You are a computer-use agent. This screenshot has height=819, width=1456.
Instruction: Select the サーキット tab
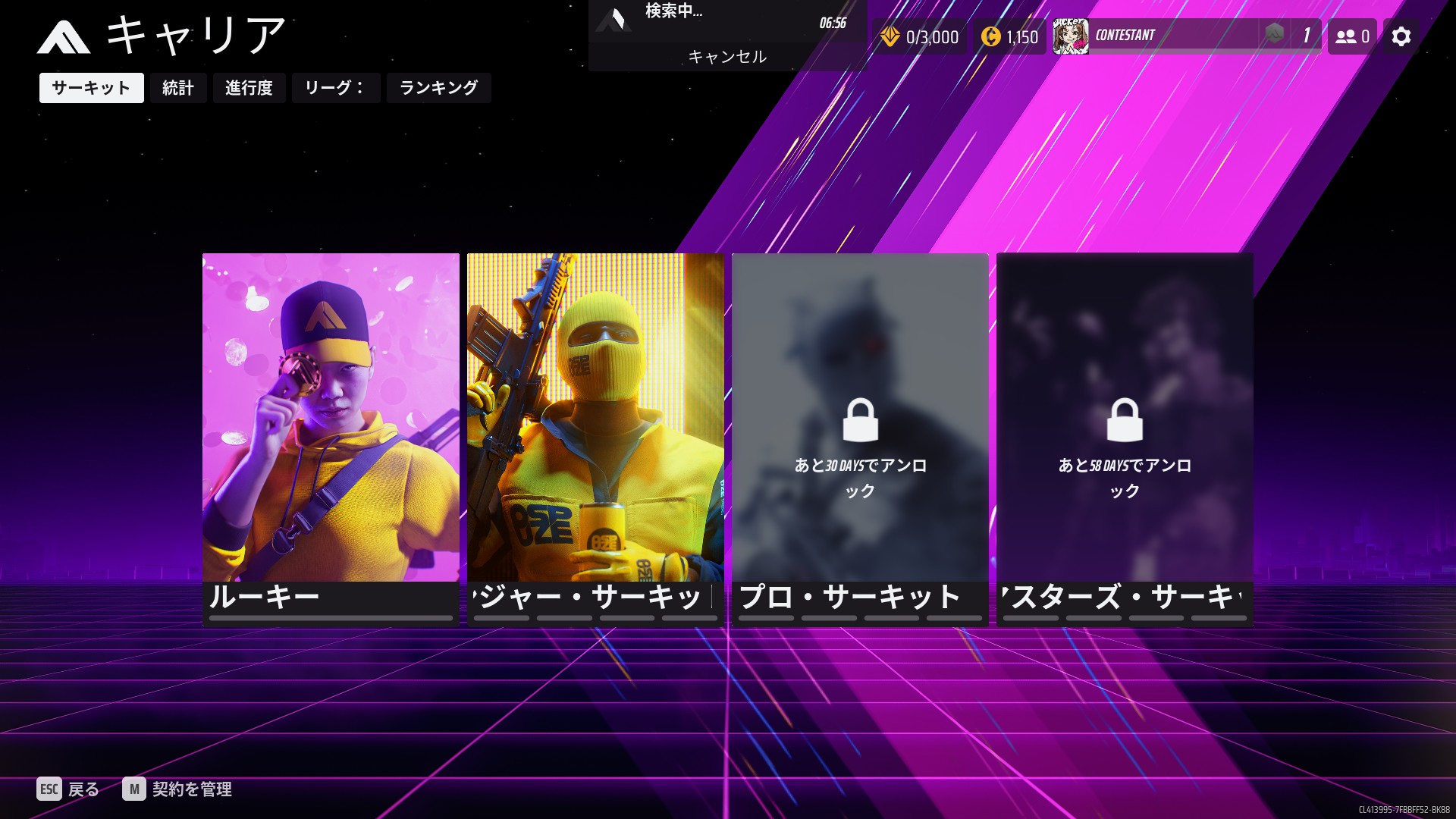pyautogui.click(x=91, y=88)
